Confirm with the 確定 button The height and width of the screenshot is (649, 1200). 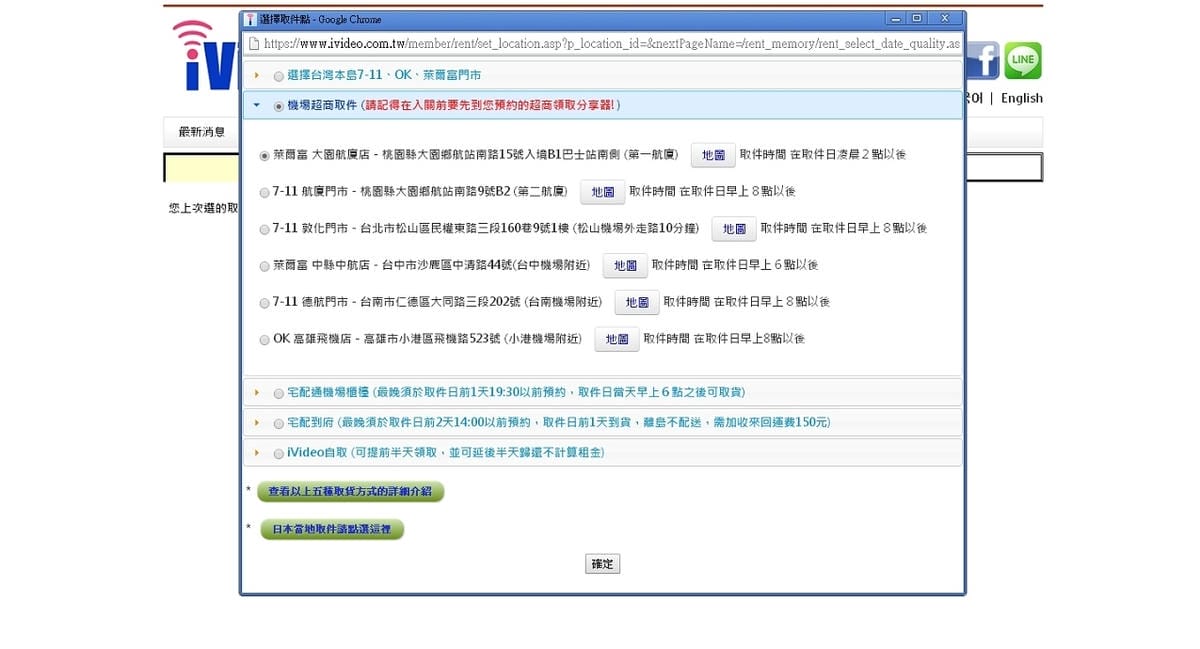pos(603,564)
